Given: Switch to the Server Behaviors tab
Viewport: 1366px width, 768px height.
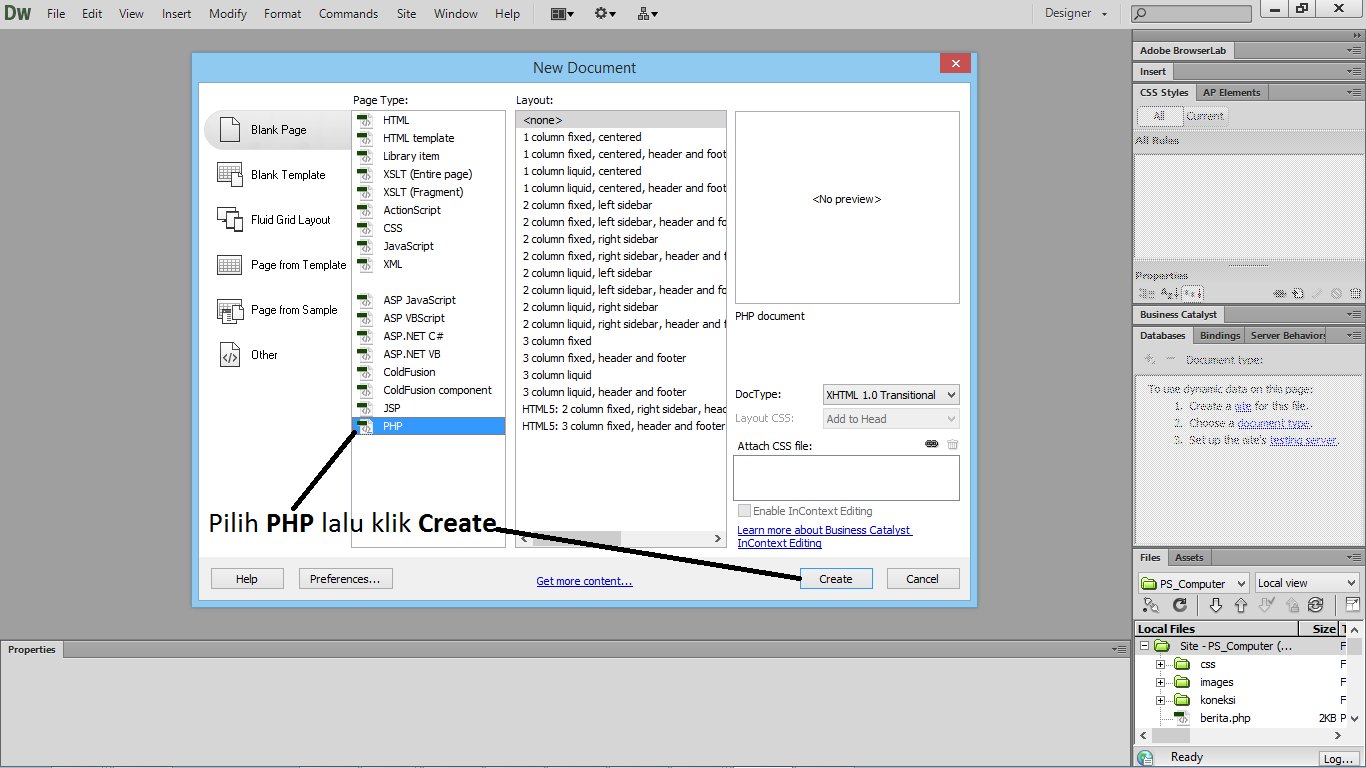Looking at the screenshot, I should (x=1287, y=335).
